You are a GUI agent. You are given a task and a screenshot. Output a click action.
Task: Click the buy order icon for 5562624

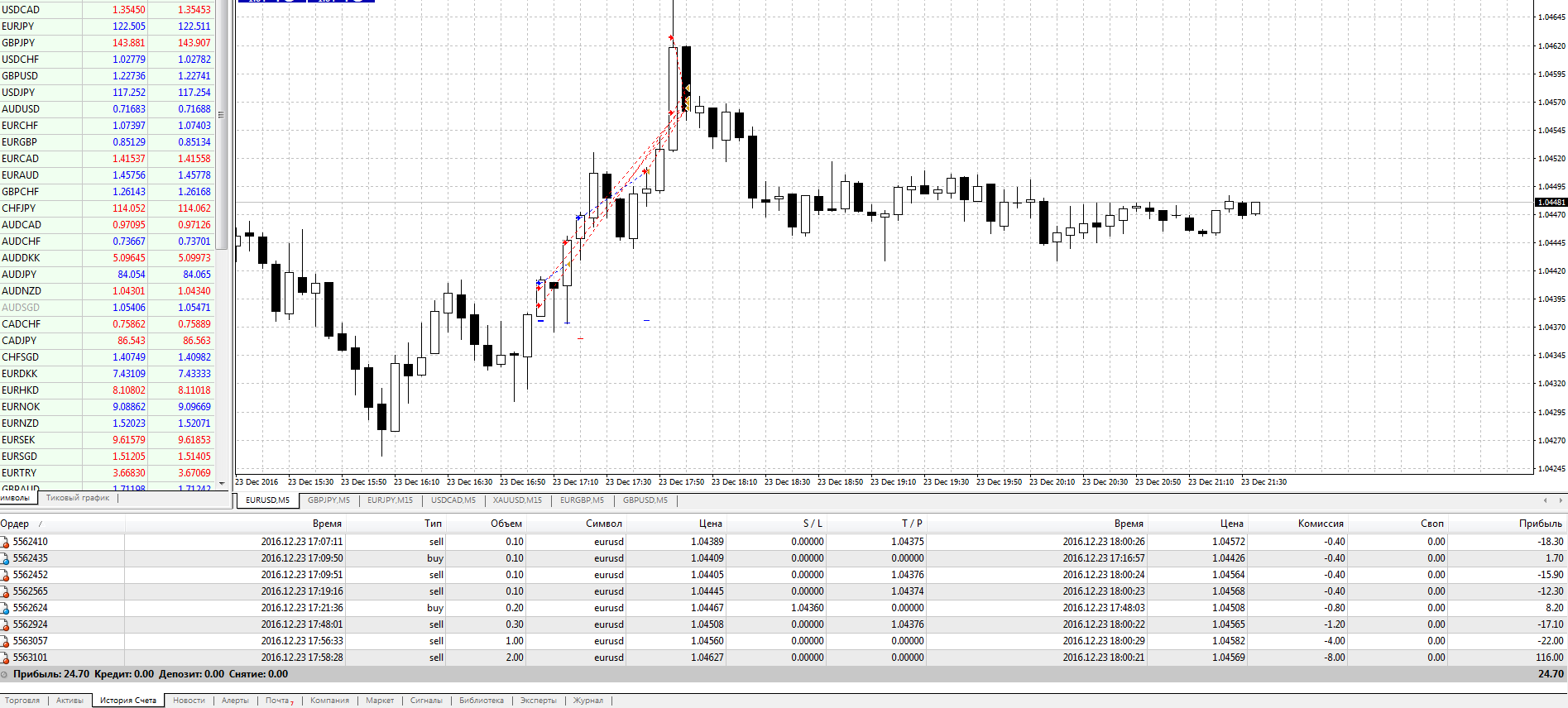point(5,609)
